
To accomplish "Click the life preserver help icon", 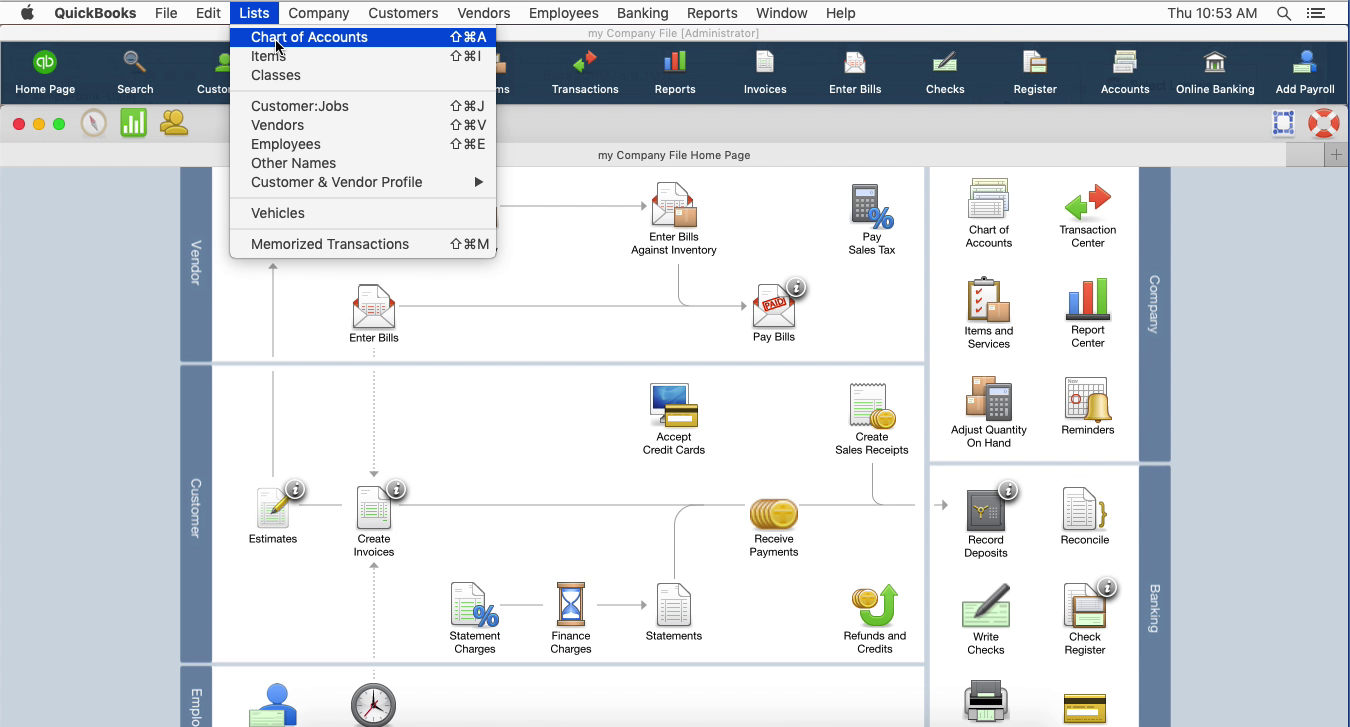I will pos(1323,123).
